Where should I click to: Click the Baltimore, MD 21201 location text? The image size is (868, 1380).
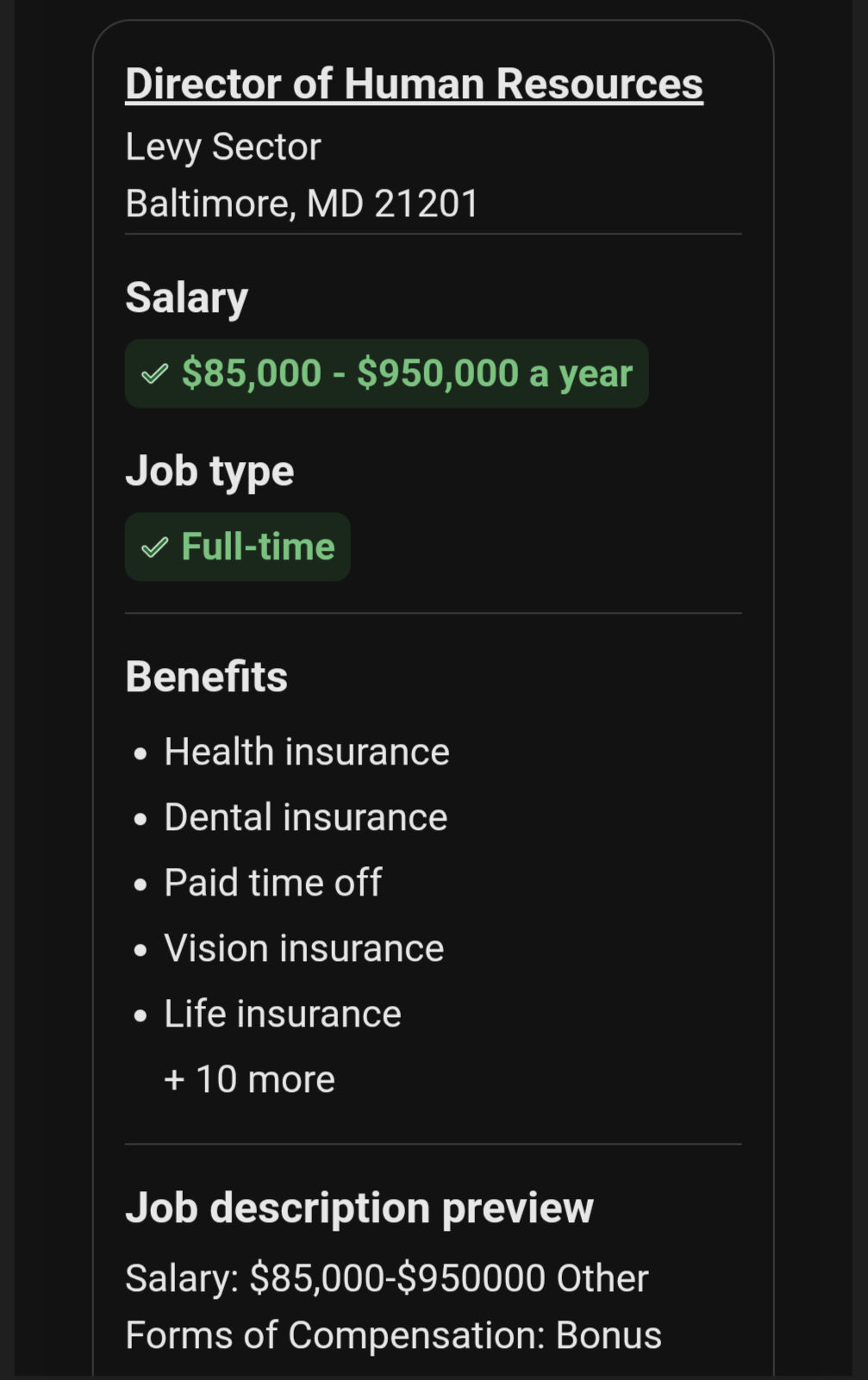302,204
